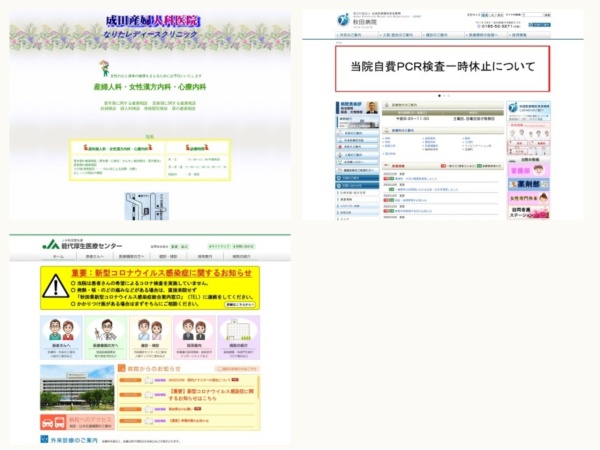Click the small flower girl illustration
The width and height of the screenshot is (600, 450).
point(103,68)
